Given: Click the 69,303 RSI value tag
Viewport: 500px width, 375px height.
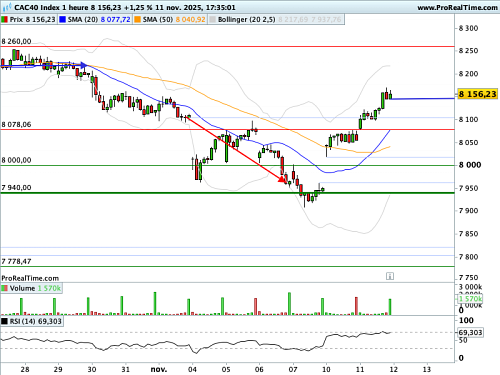Looking at the screenshot, I should click(470, 332).
